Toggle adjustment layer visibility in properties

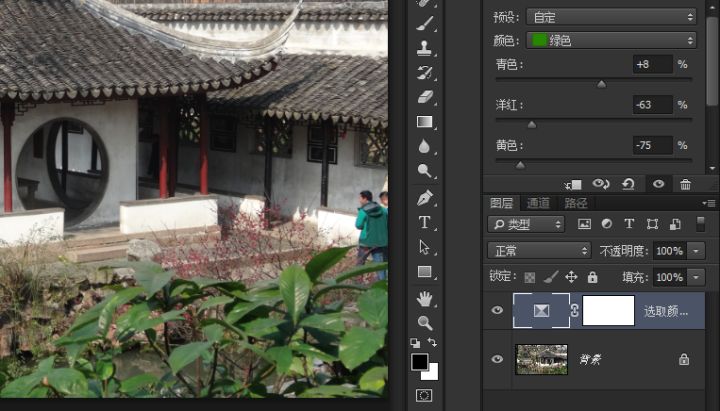[658, 184]
